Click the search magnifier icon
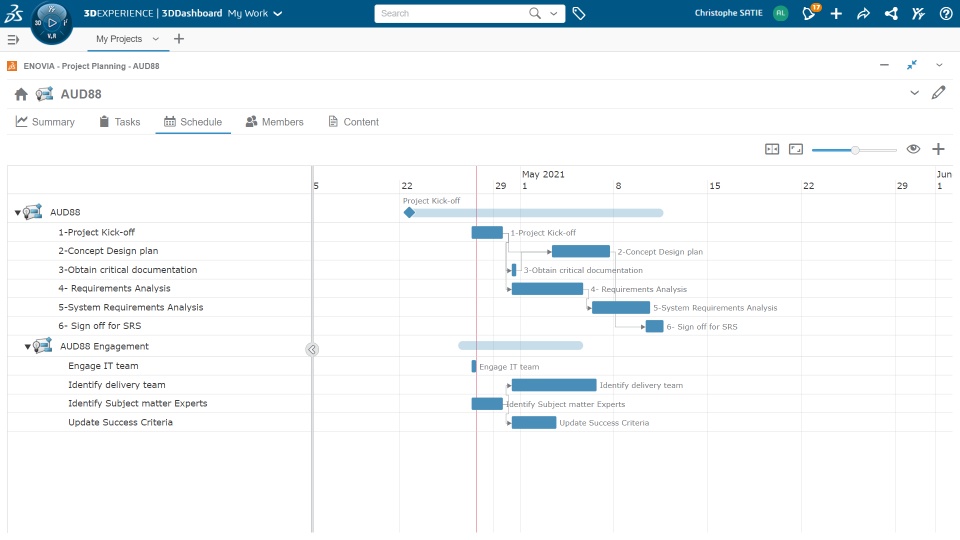960x540 pixels. tap(534, 13)
